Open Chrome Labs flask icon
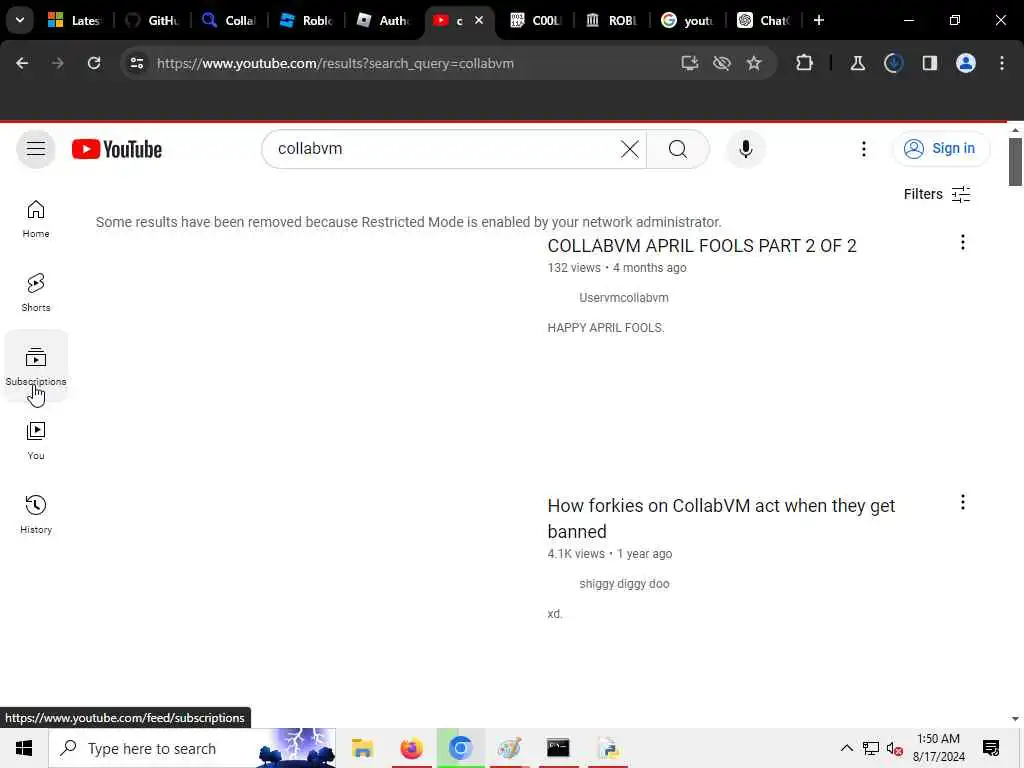 857,63
